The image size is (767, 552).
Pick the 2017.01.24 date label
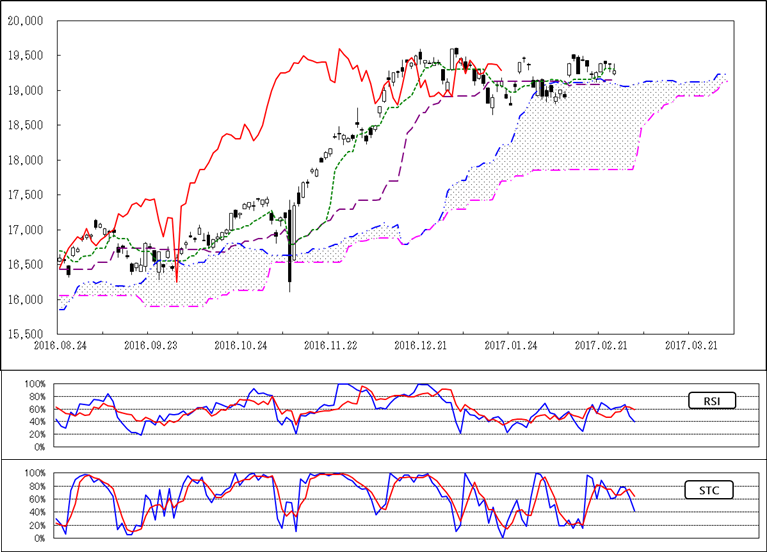(x=509, y=344)
